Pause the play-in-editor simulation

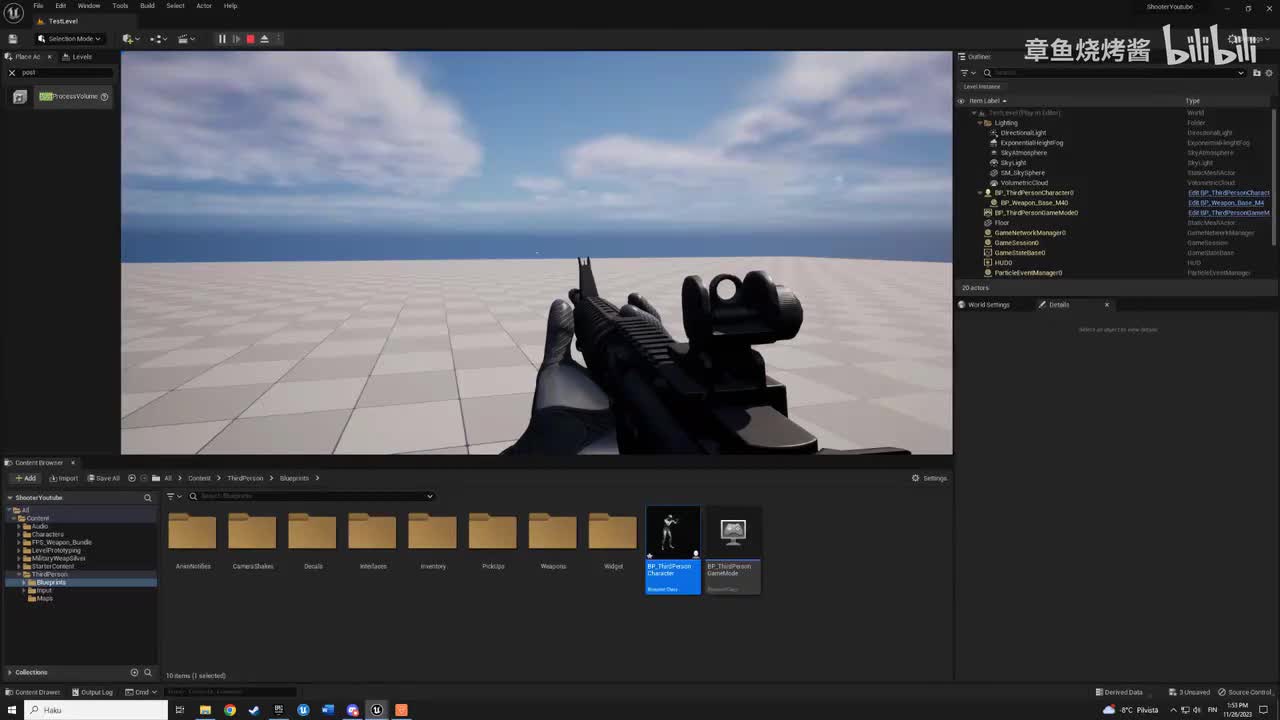[222, 39]
